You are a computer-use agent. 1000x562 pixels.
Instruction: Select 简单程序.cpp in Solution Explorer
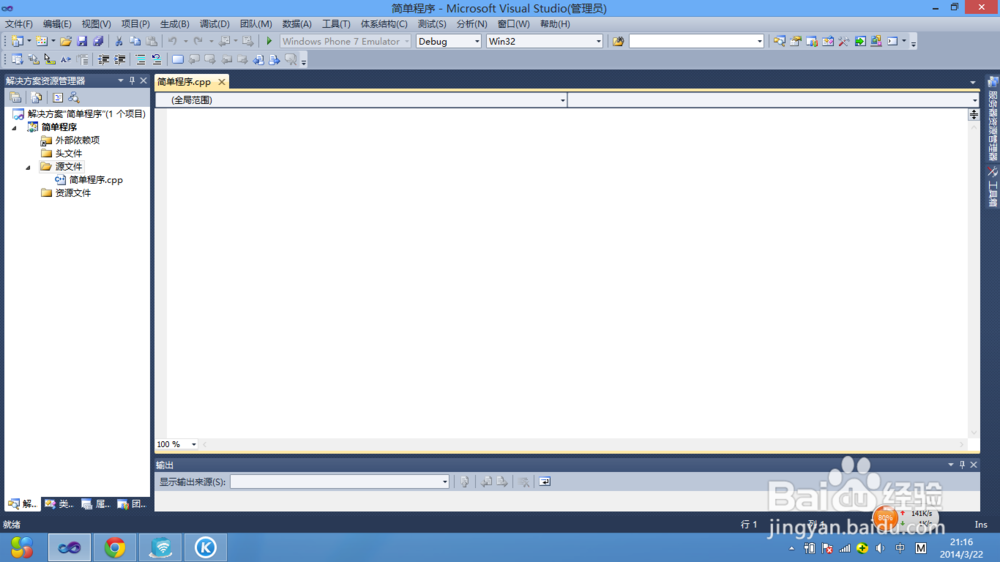(x=96, y=180)
